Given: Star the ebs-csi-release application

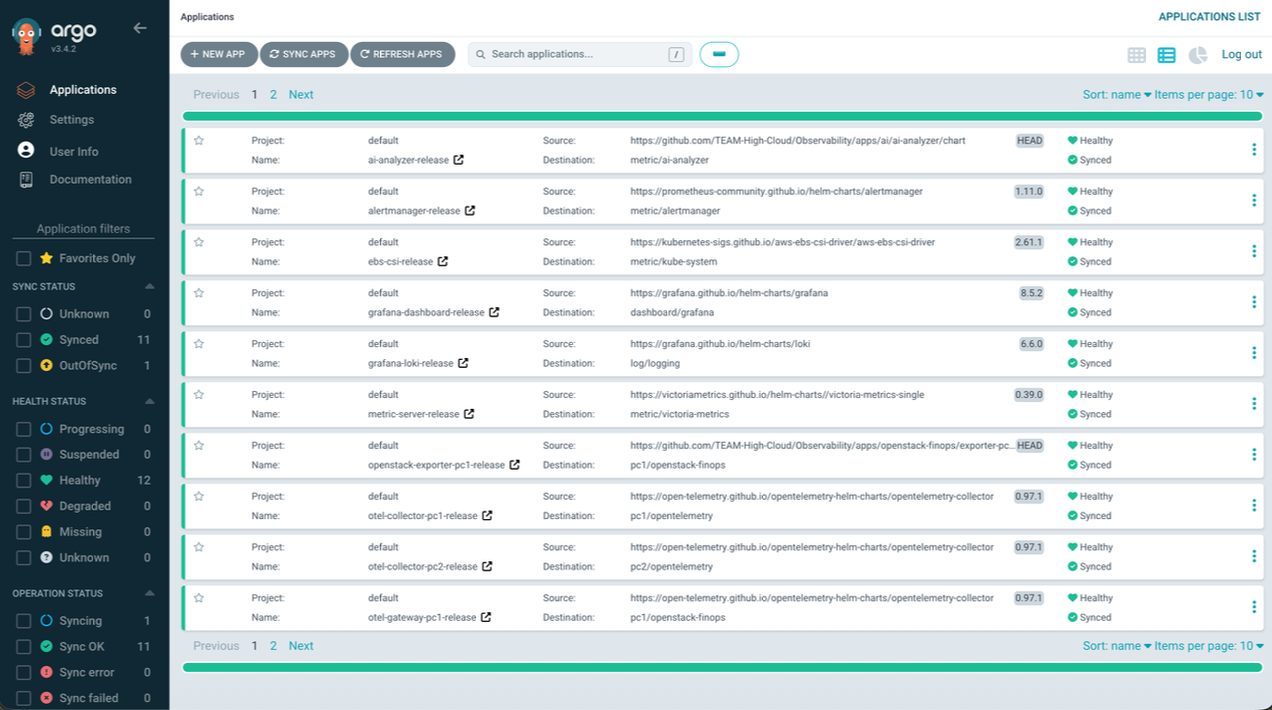Looking at the screenshot, I should coord(199,242).
